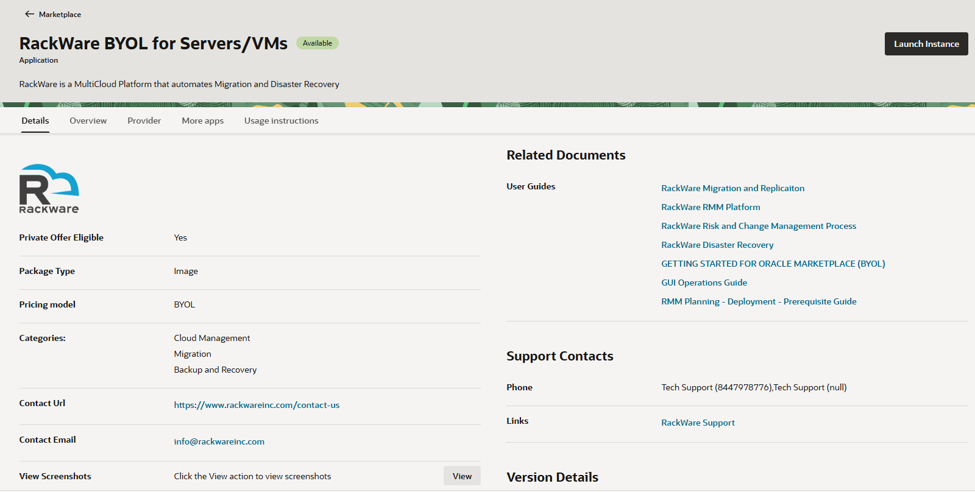
Task: Click the View Screenshots label
Action: [55, 476]
